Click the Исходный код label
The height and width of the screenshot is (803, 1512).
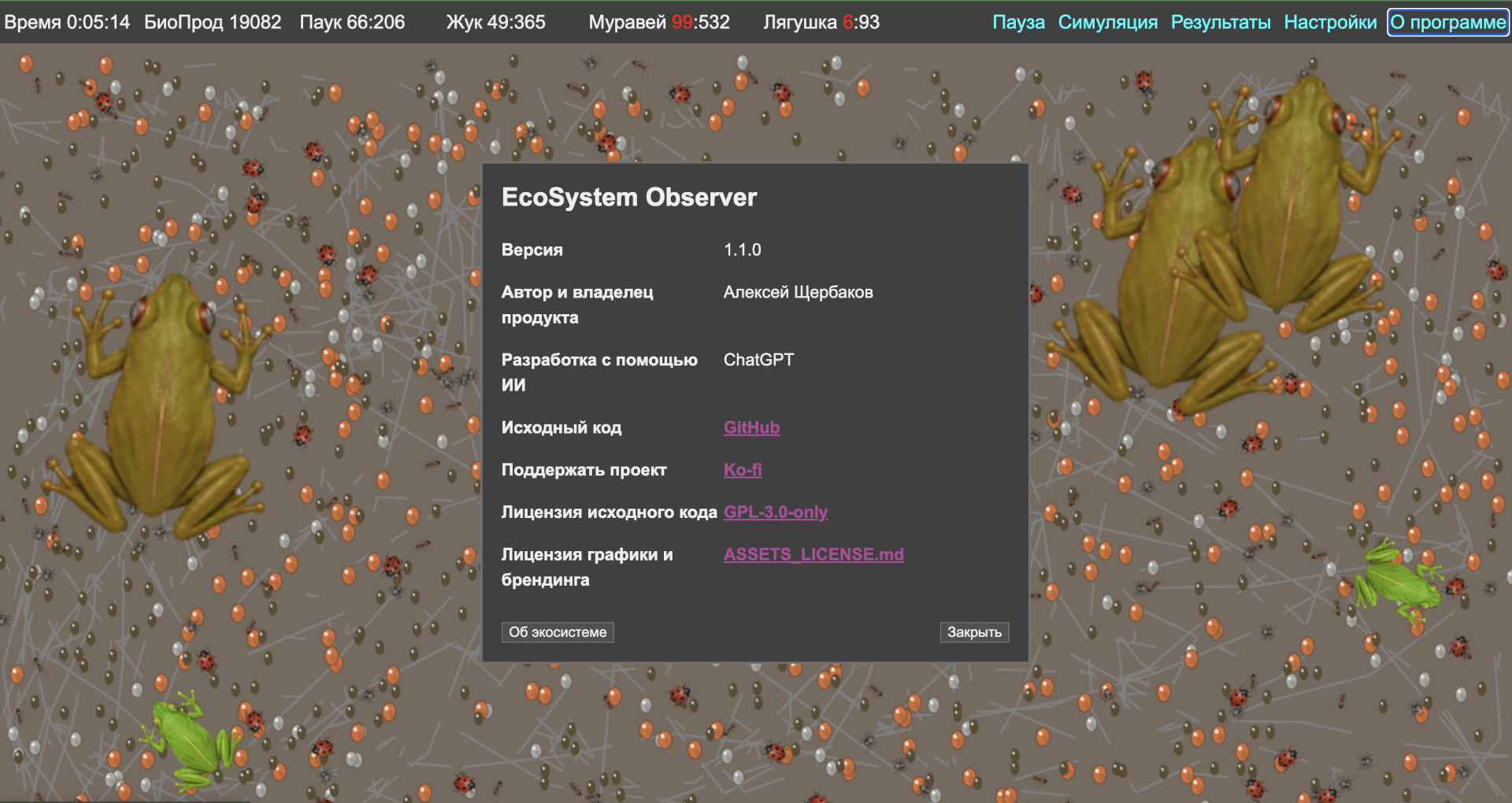[561, 427]
